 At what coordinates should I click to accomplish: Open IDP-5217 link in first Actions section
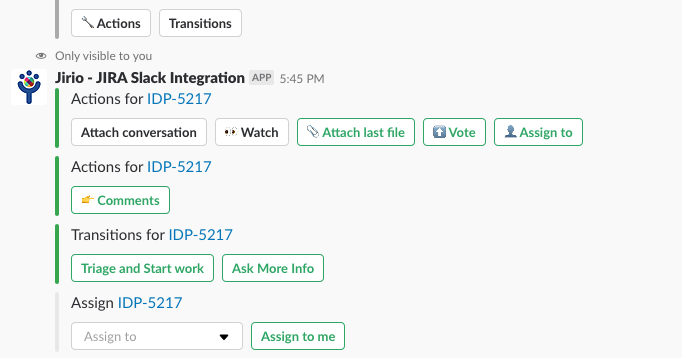tap(179, 99)
